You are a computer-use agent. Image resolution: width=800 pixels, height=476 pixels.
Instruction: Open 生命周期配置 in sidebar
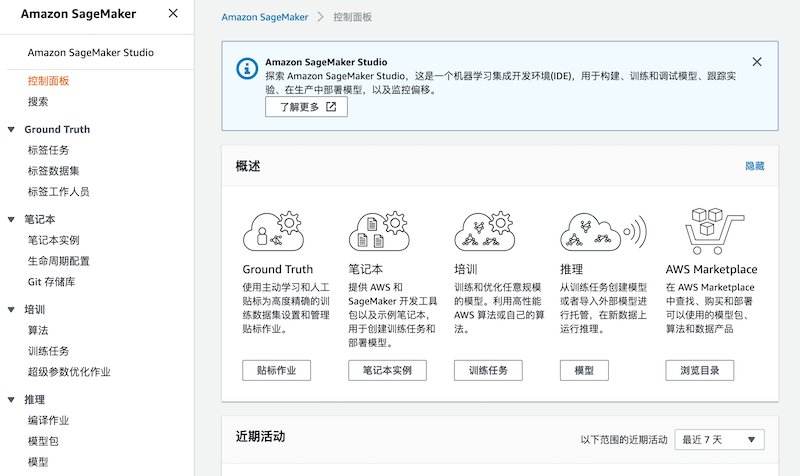click(x=59, y=261)
